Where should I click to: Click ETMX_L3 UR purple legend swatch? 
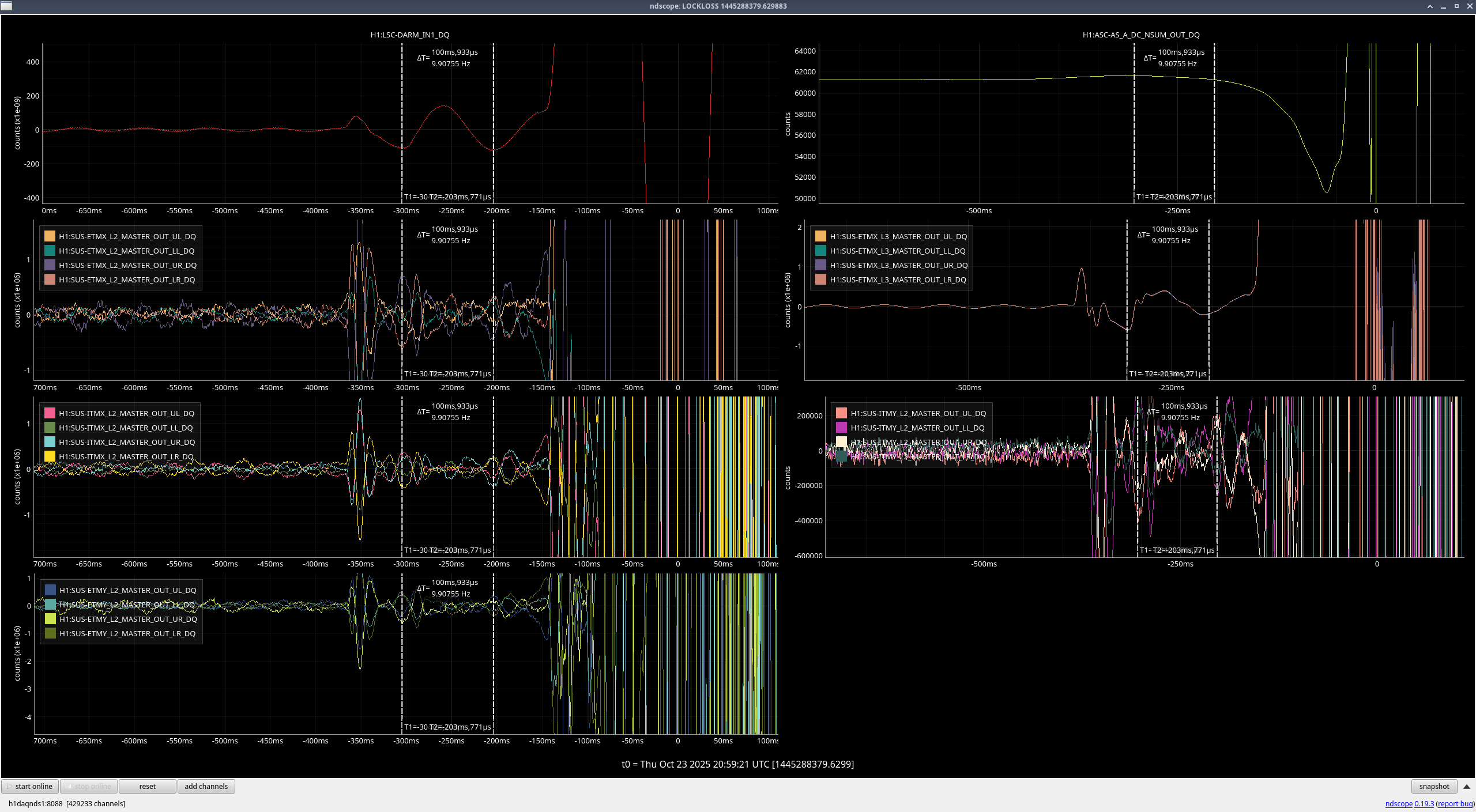click(x=820, y=265)
